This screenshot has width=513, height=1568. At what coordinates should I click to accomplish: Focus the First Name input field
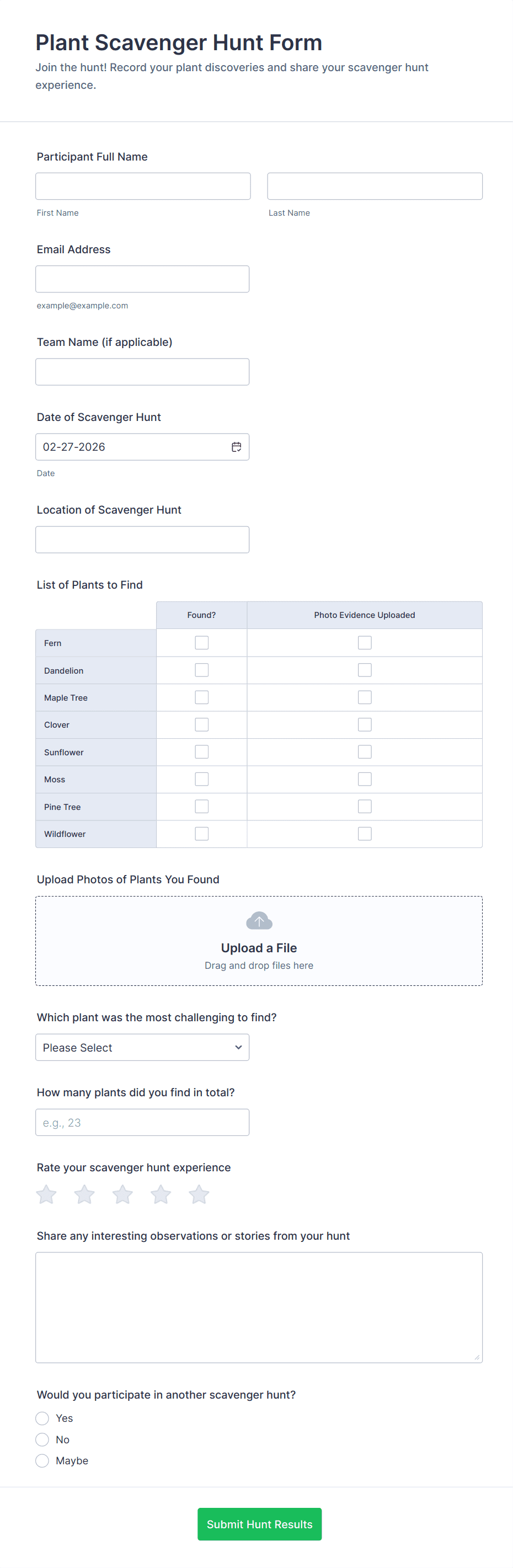(143, 186)
